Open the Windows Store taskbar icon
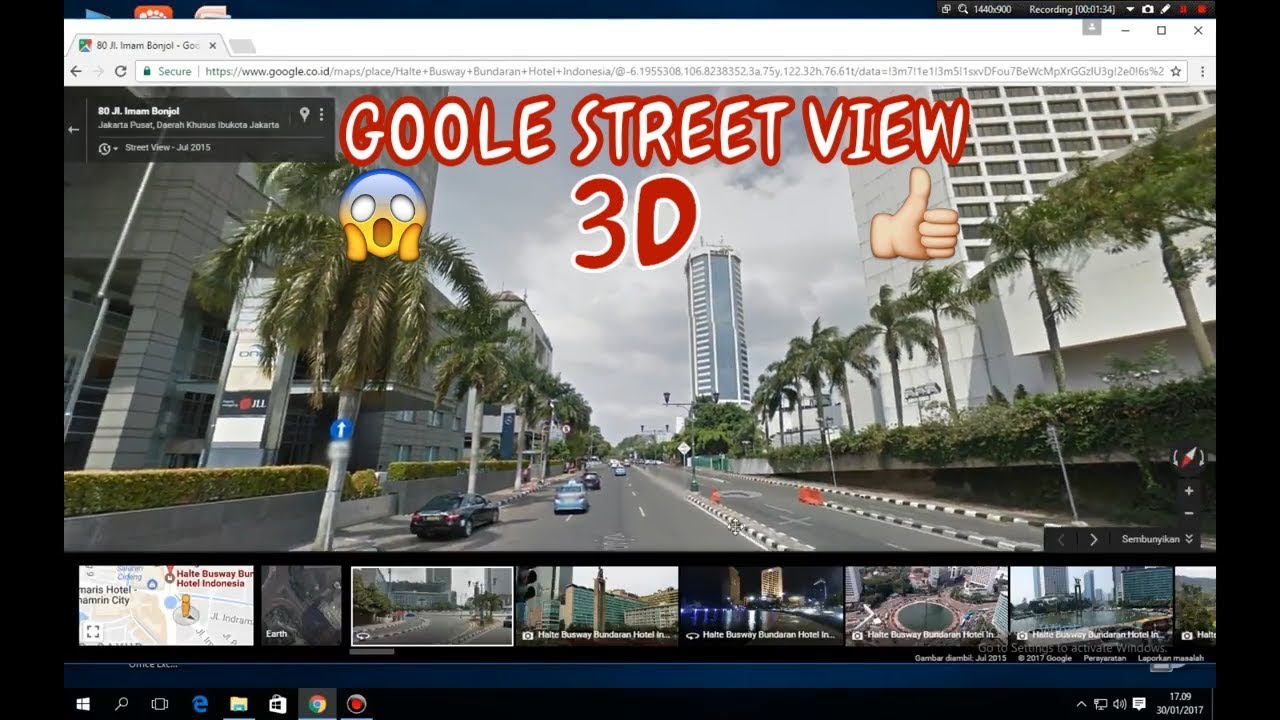The width and height of the screenshot is (1280, 720). (278, 704)
